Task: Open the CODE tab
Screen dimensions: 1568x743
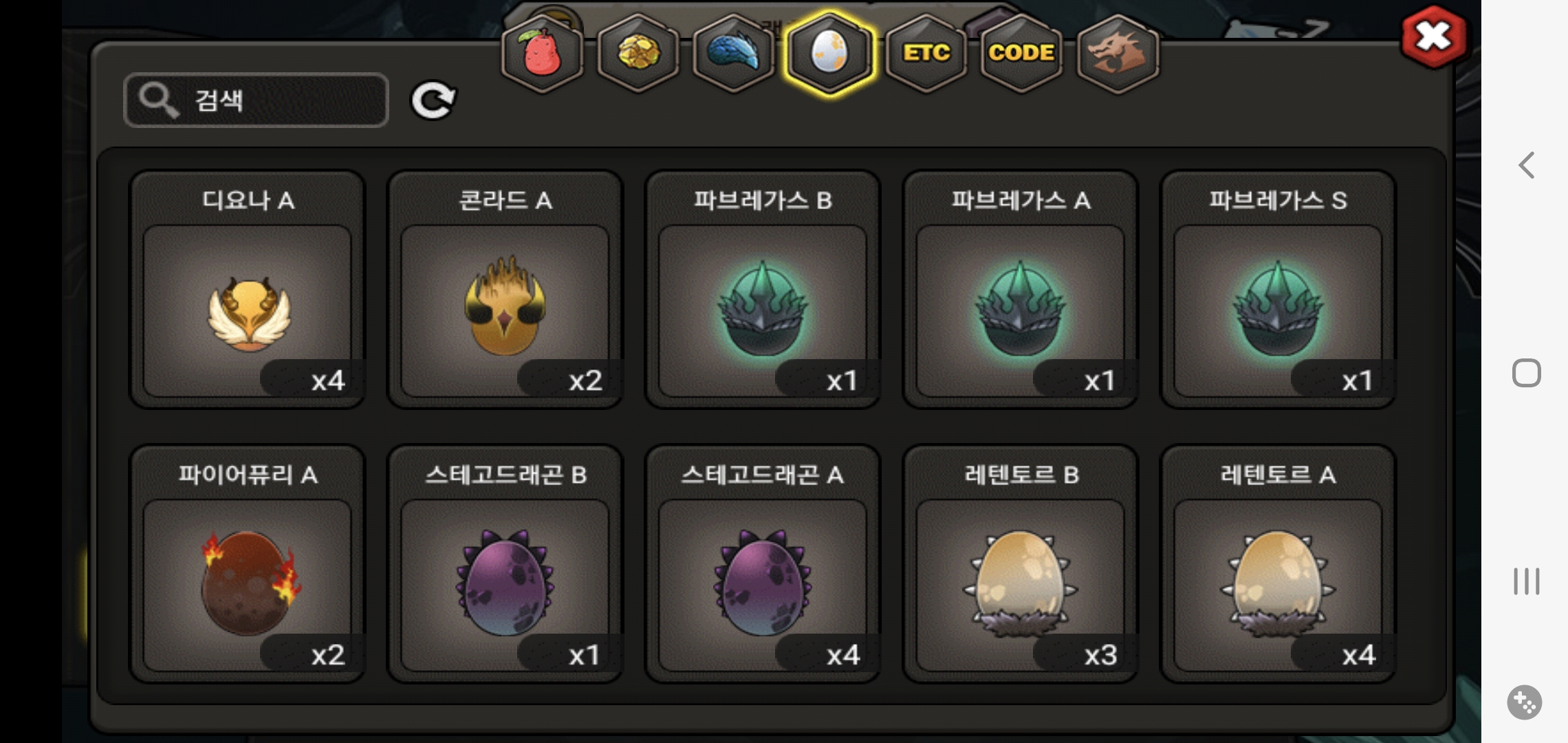Action: point(1021,53)
